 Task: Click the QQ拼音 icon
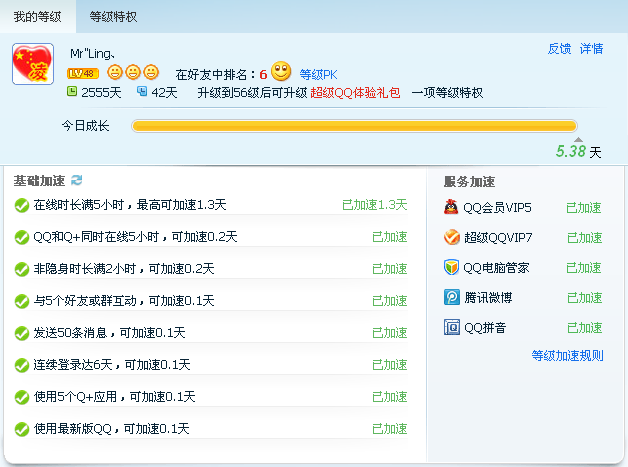tap(451, 327)
